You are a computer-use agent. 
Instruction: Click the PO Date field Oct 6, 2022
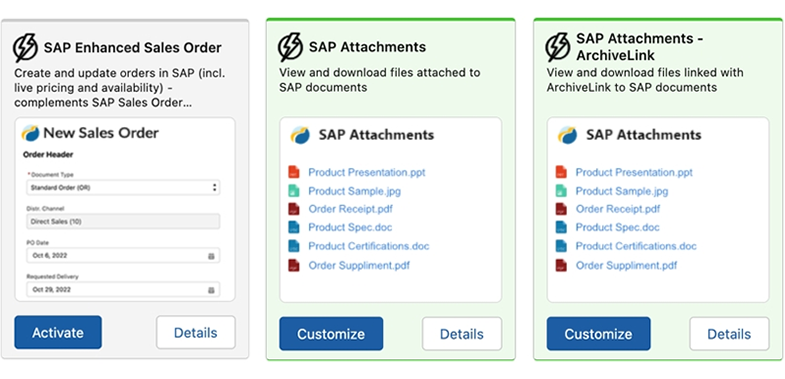(123, 255)
